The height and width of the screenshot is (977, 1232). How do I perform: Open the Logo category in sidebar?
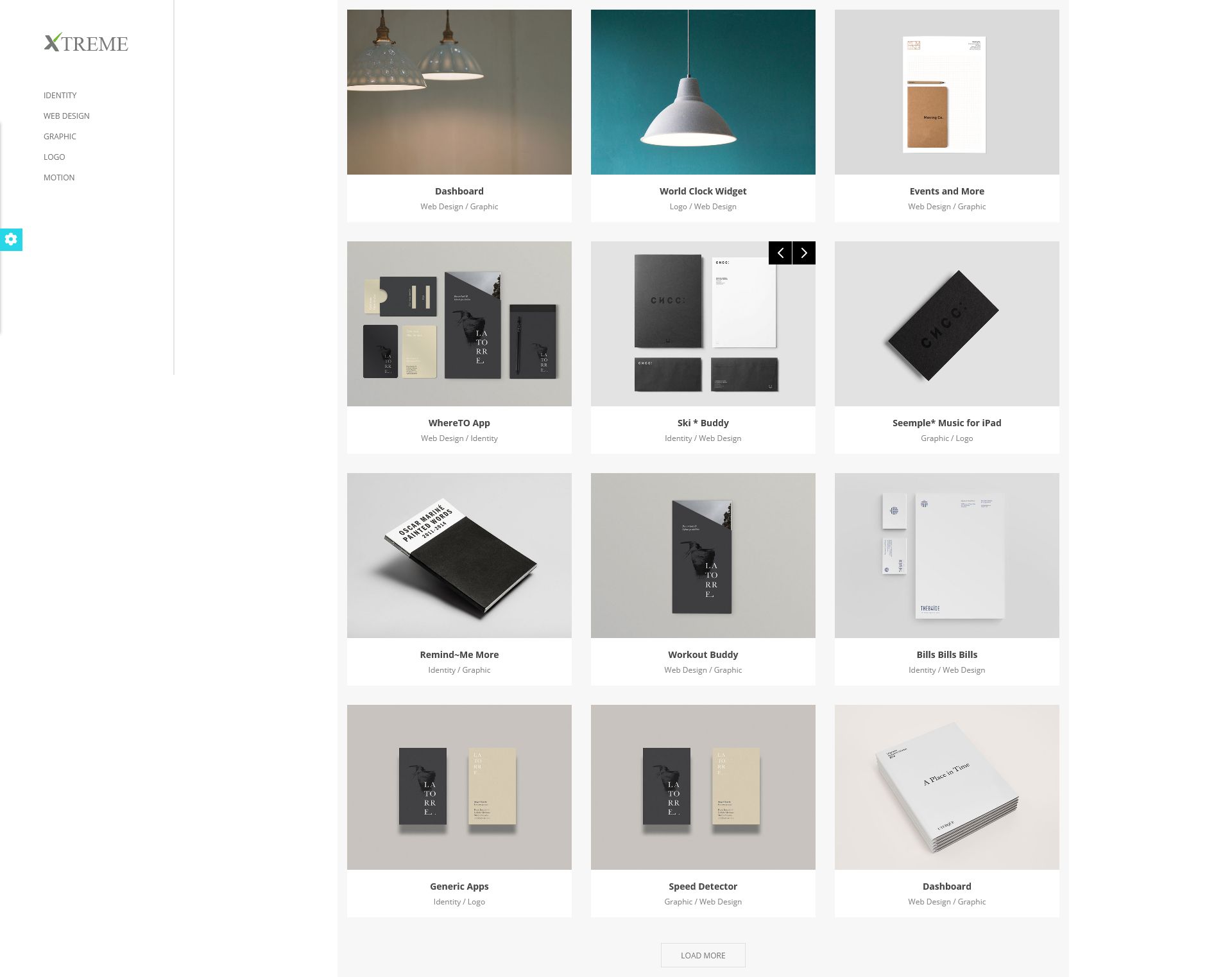[x=55, y=157]
